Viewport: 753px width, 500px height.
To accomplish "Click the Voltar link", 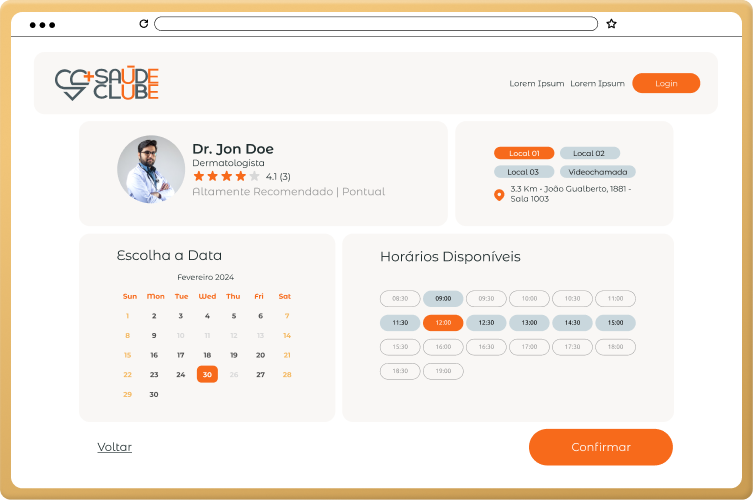I will [114, 447].
